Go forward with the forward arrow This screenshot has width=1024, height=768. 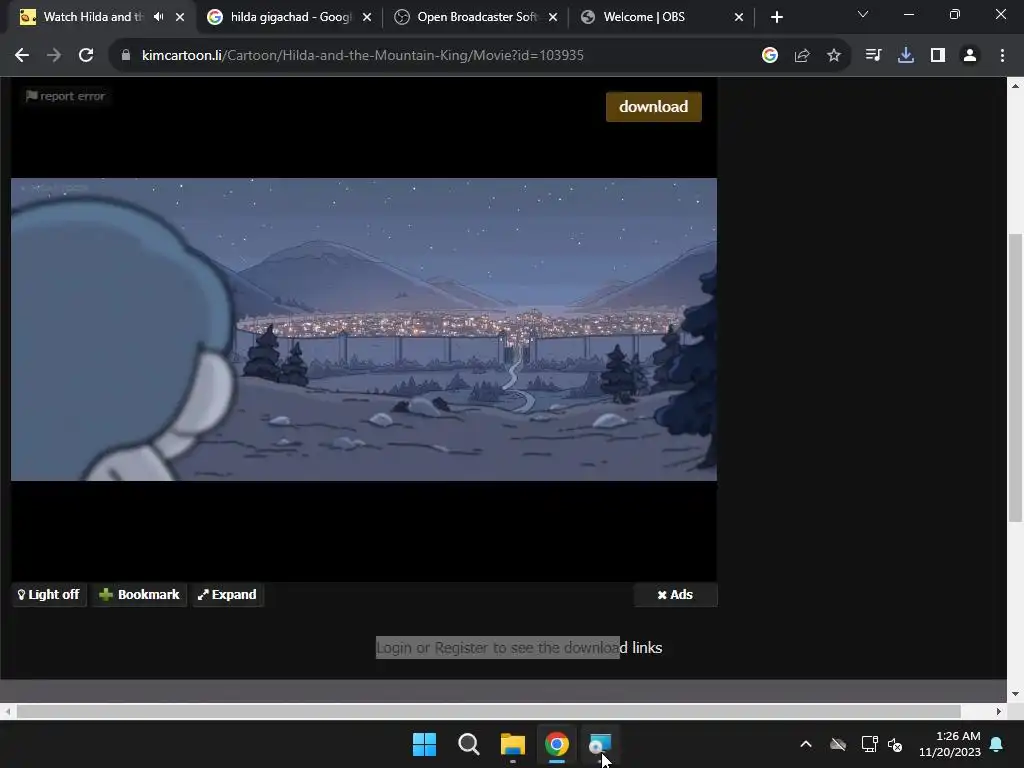(x=54, y=56)
